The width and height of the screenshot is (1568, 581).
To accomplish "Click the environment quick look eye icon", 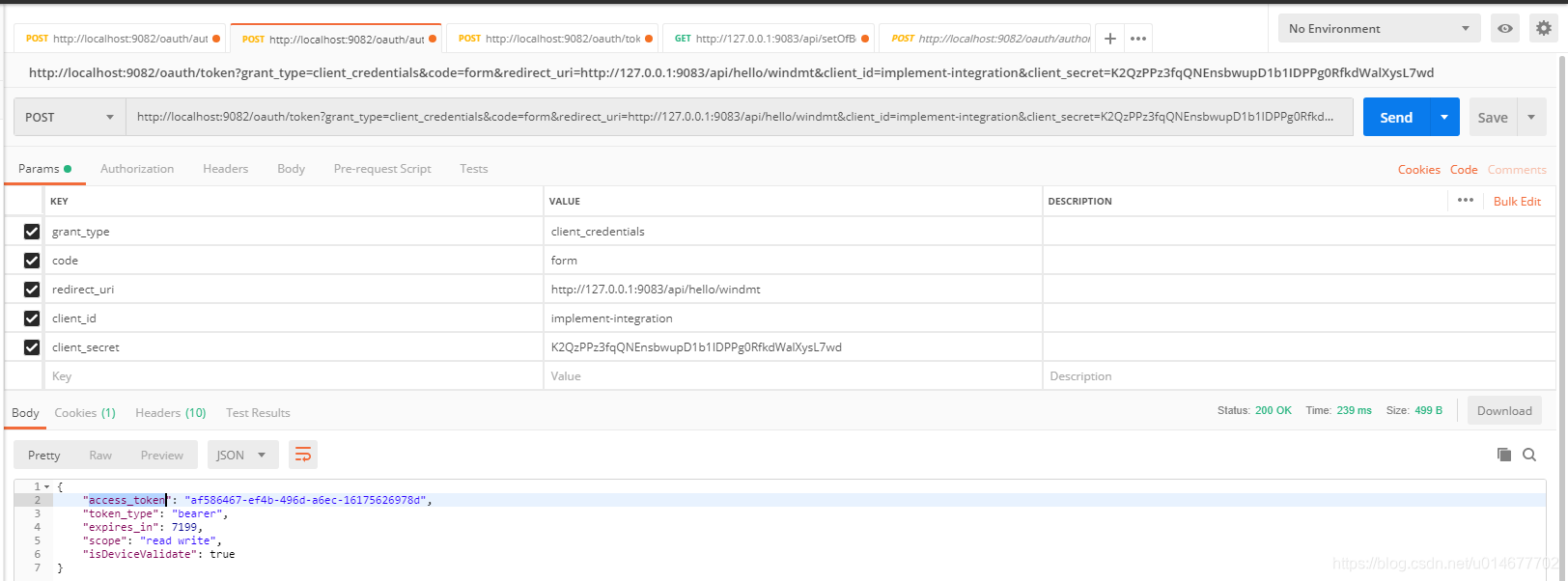I will pyautogui.click(x=1505, y=29).
